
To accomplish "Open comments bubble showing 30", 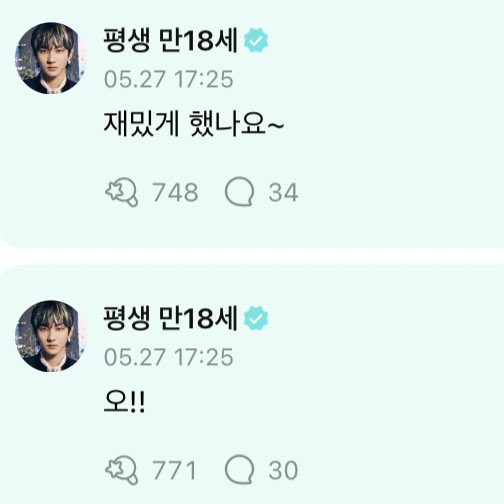I will click(239, 470).
